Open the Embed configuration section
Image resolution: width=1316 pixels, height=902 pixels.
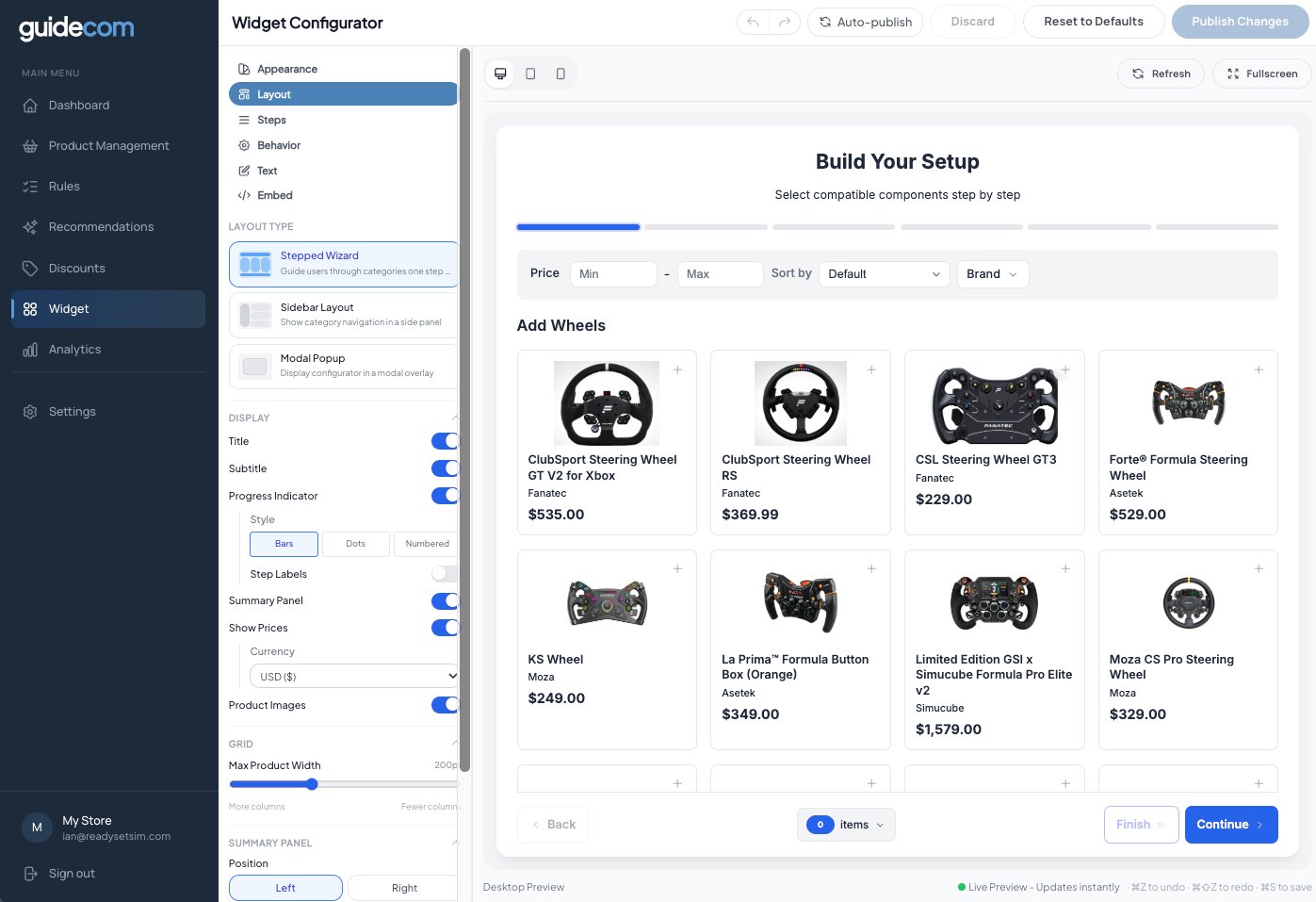pos(275,195)
